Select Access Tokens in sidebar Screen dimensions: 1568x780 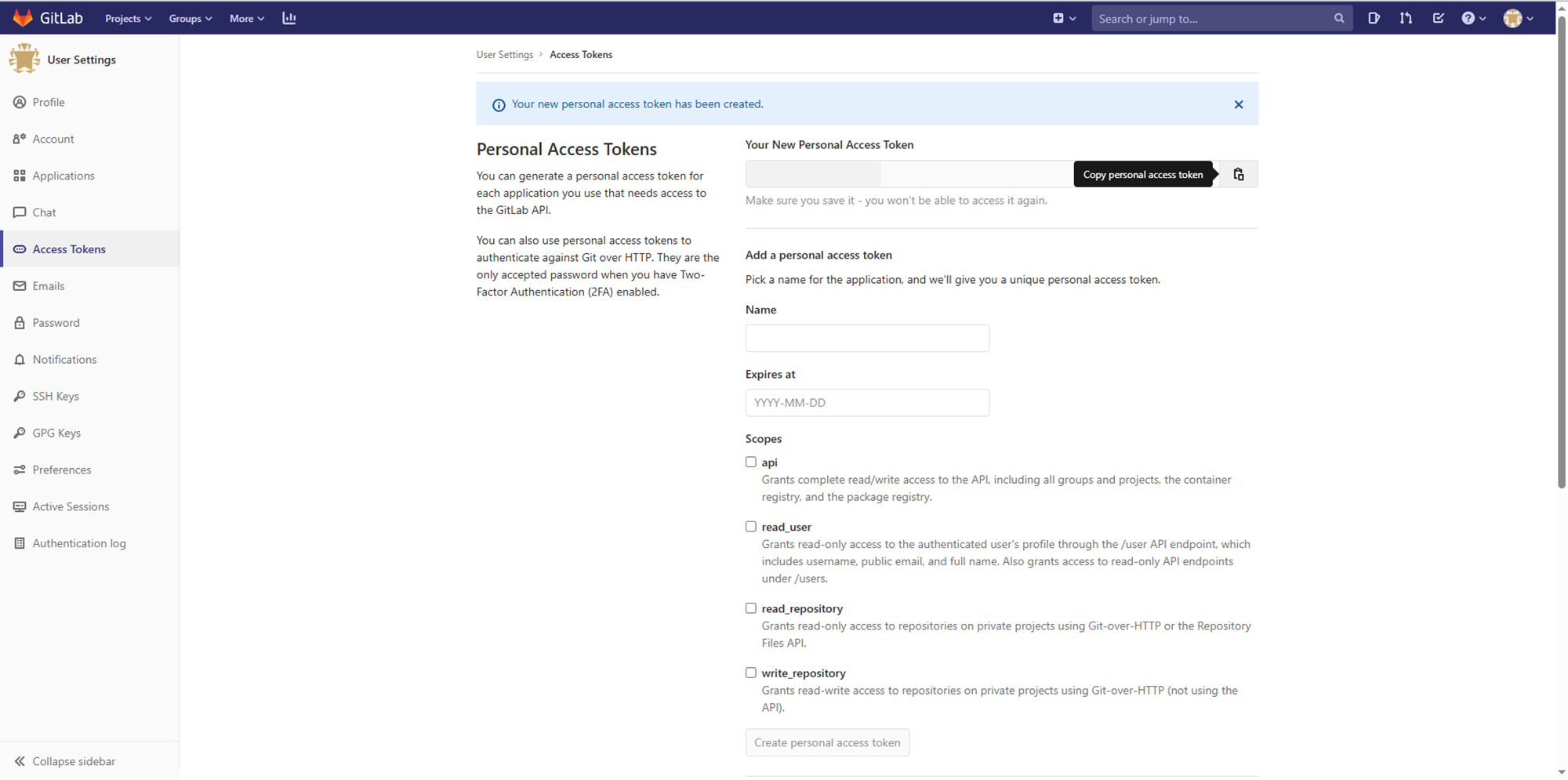tap(89, 249)
